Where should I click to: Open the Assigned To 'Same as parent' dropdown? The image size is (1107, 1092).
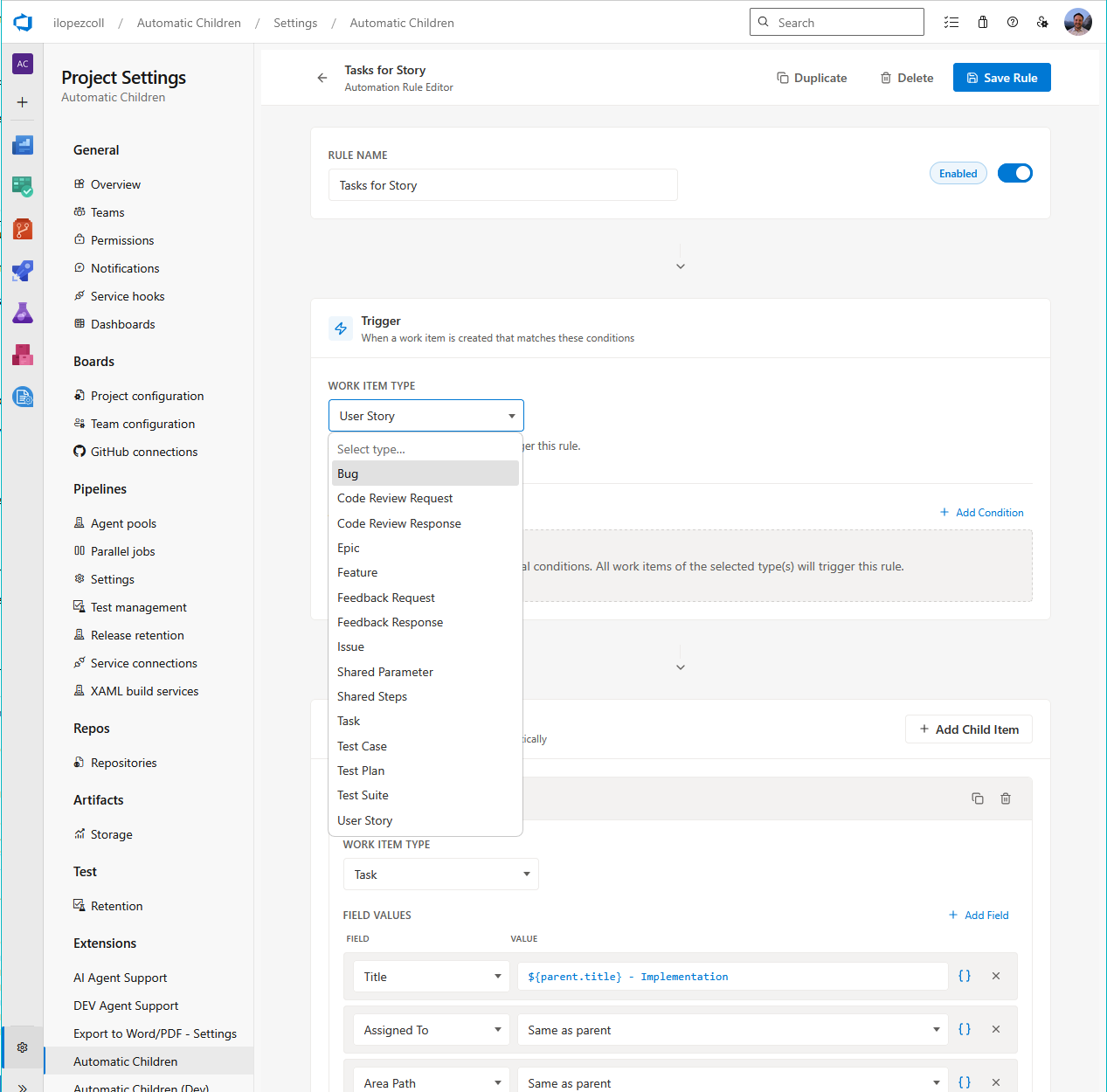coord(732,1029)
